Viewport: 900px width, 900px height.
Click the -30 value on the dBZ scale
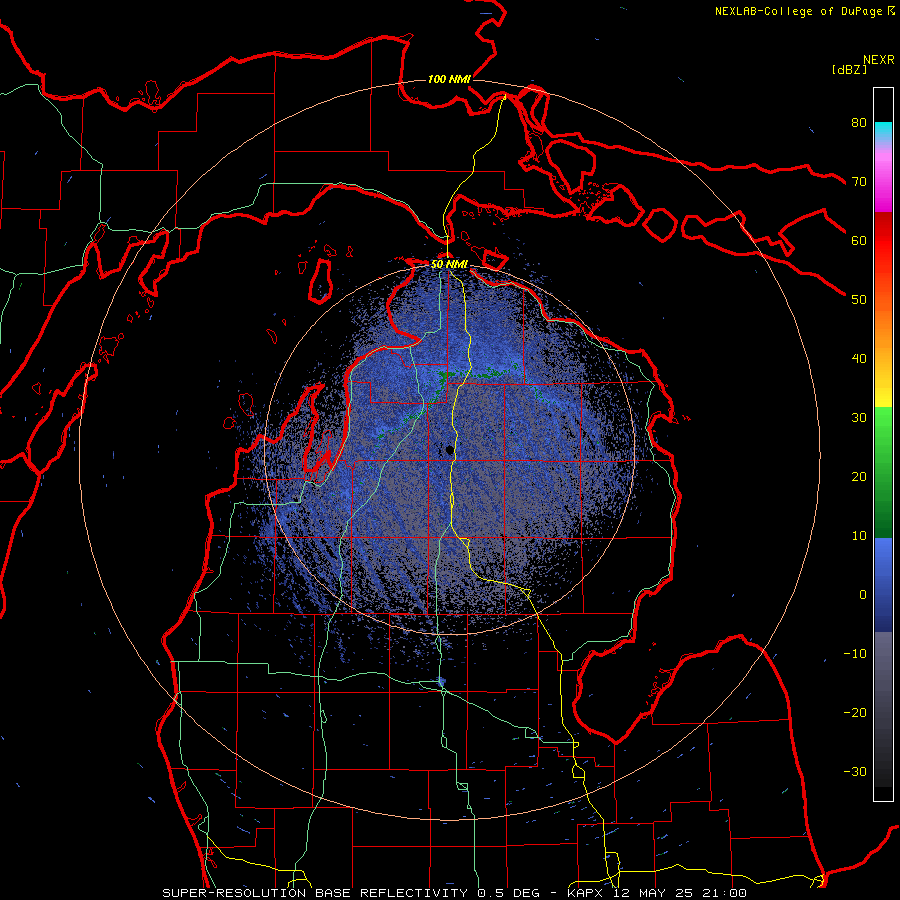pos(855,771)
